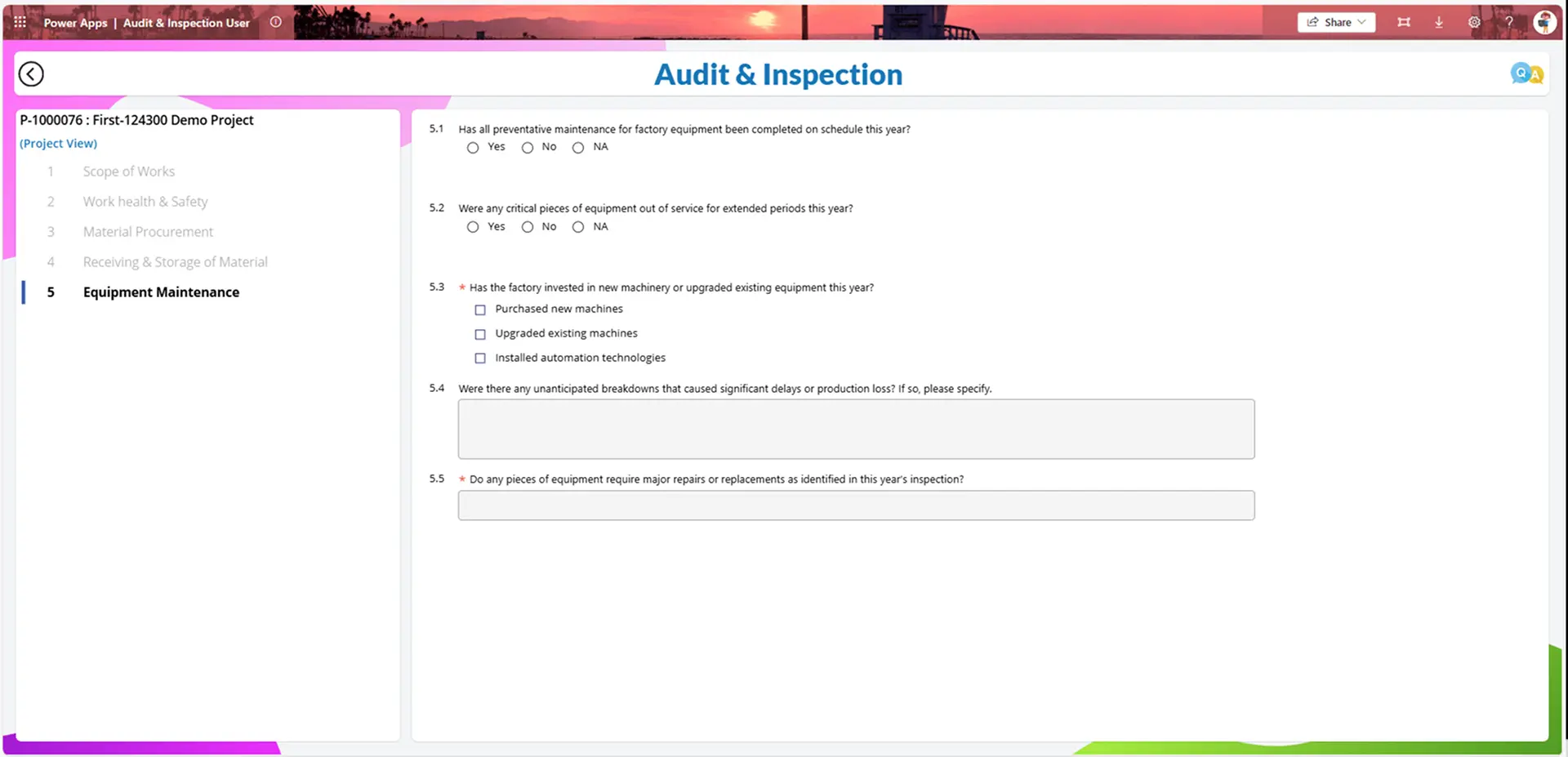Click the app info icon beside title
The image size is (1568, 757).
tap(276, 22)
